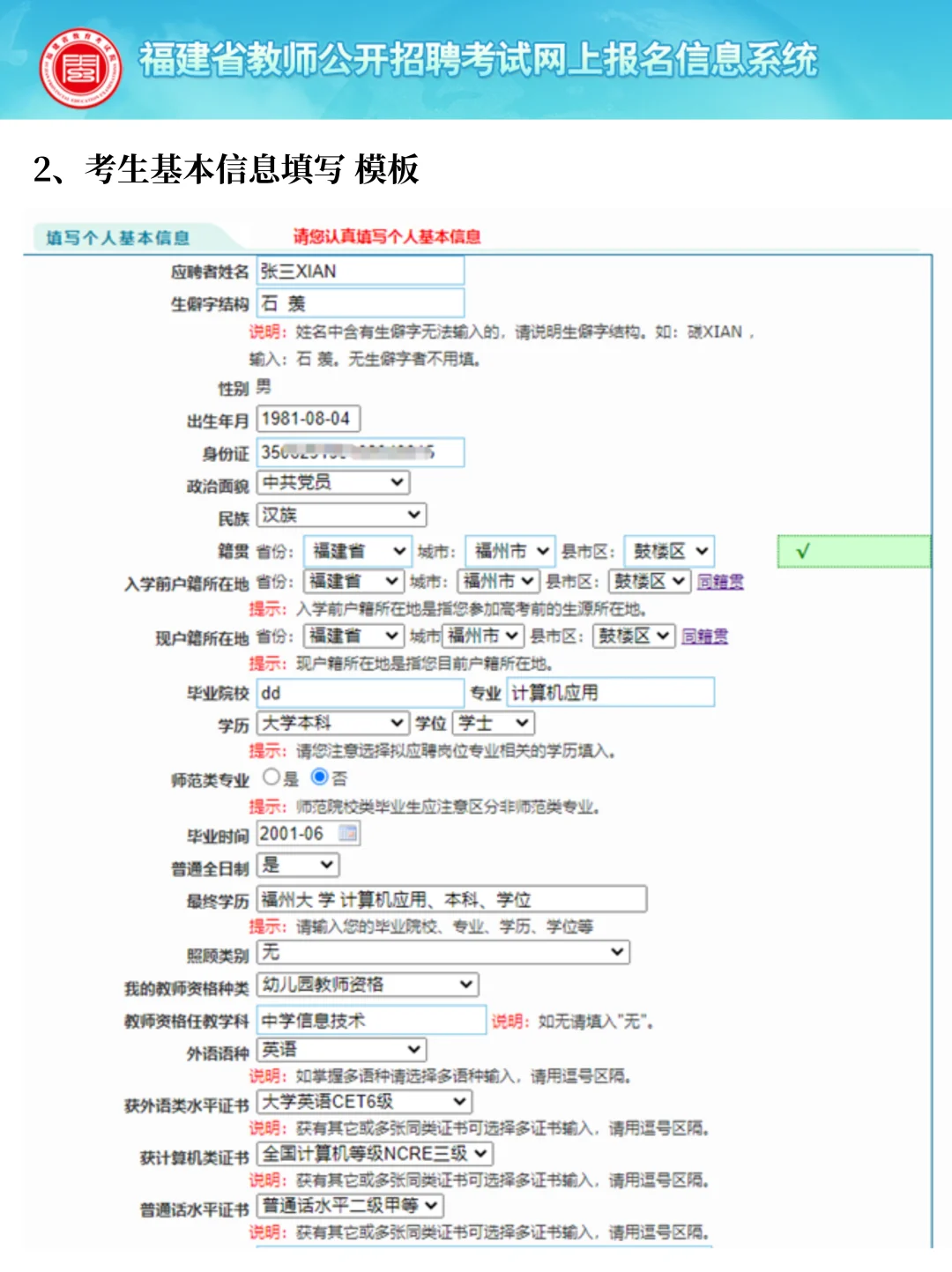
Task: Click the 同籍贯 link beside 入学前户籍所在地
Action: click(719, 582)
